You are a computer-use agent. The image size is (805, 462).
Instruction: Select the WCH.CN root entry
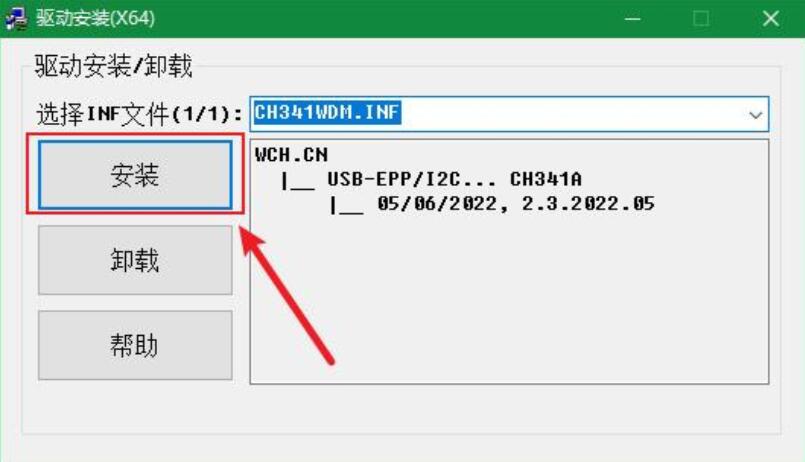[291, 155]
